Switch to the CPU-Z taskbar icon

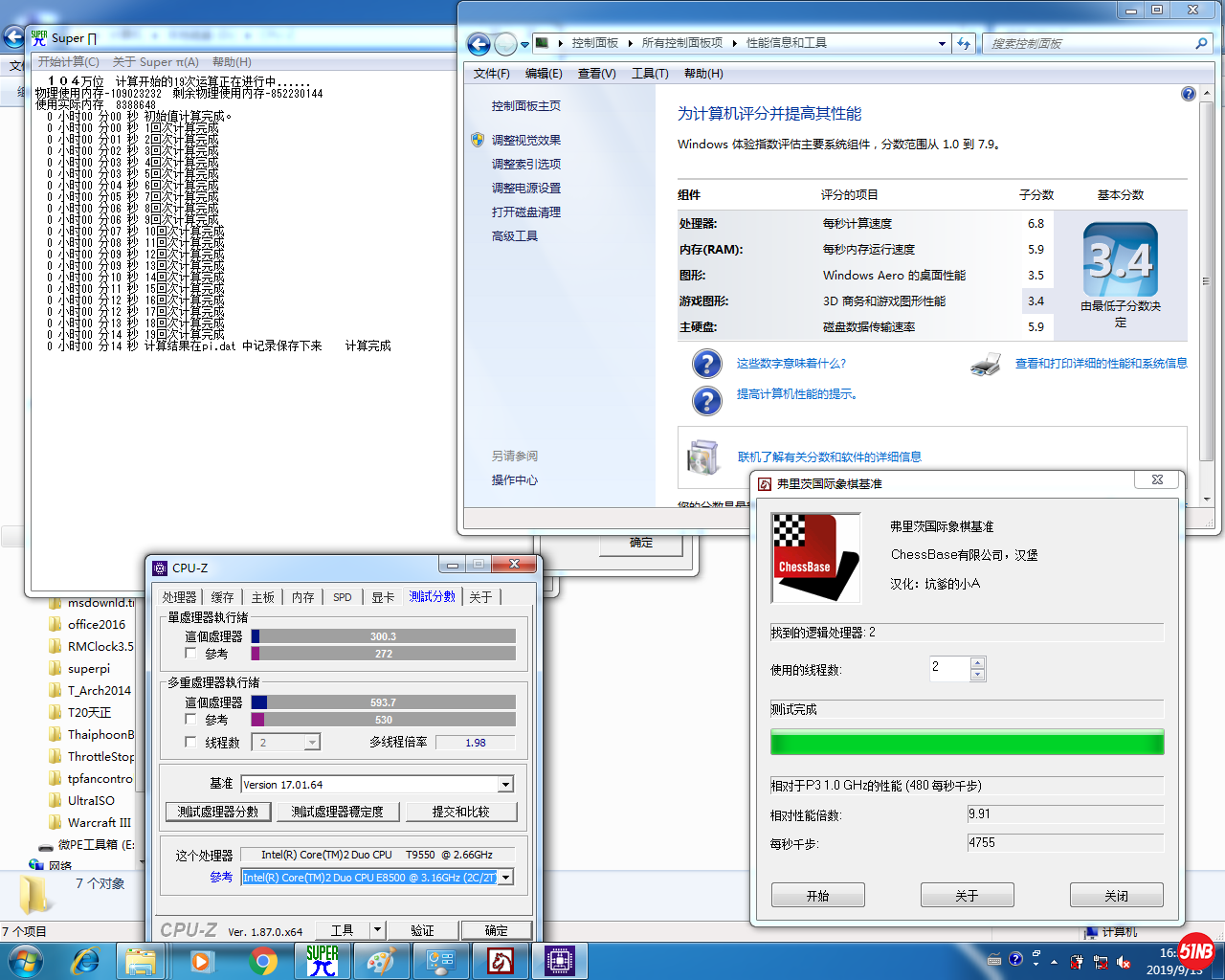pos(559,961)
